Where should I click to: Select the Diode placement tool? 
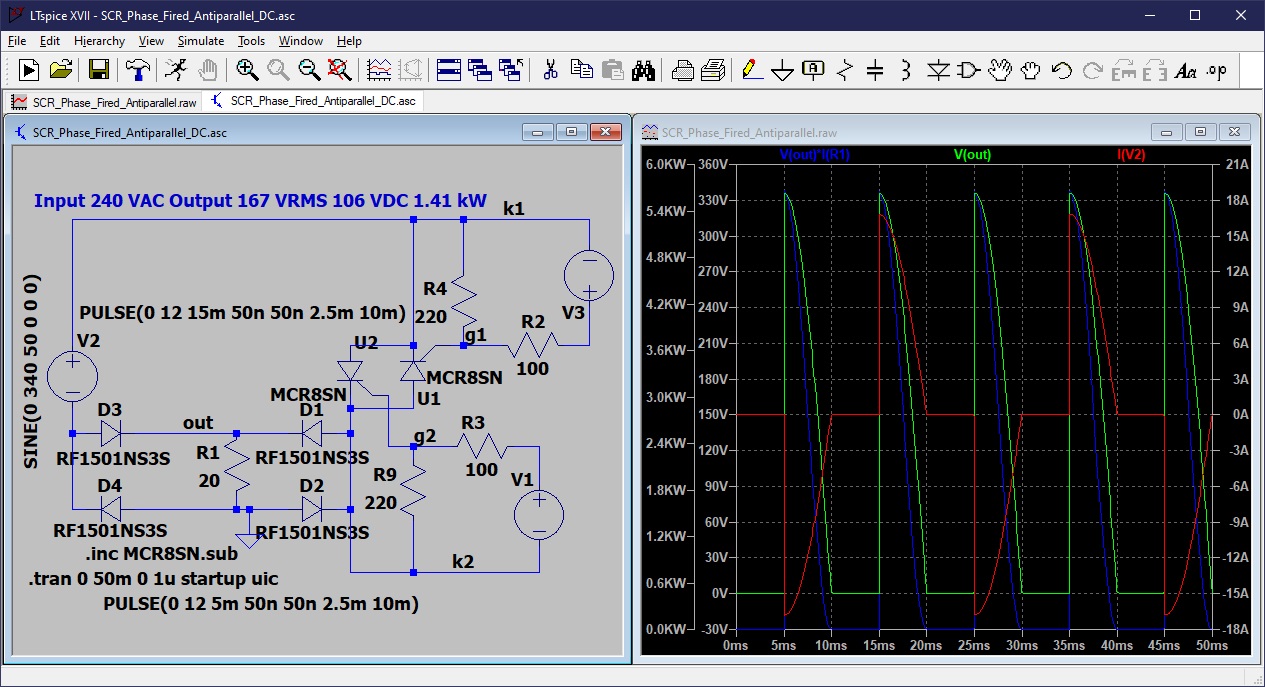click(x=940, y=70)
